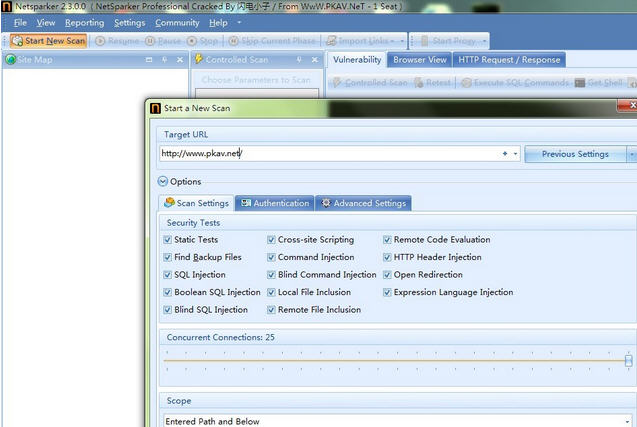Select the Scan Settings tab

click(197, 203)
